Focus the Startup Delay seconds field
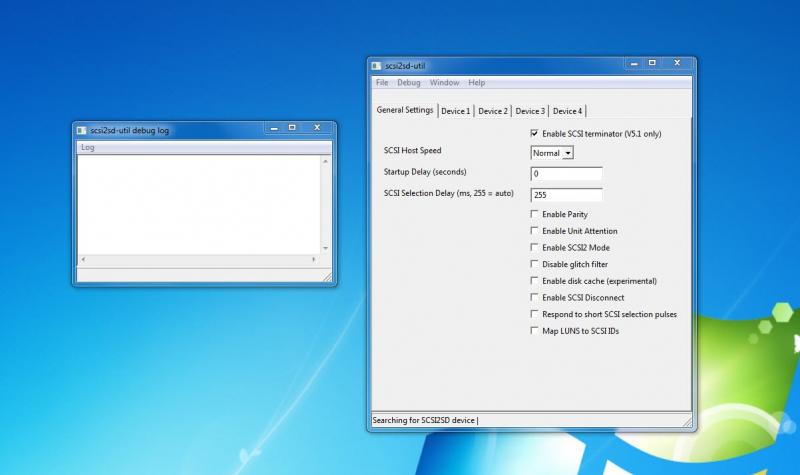 click(x=566, y=174)
